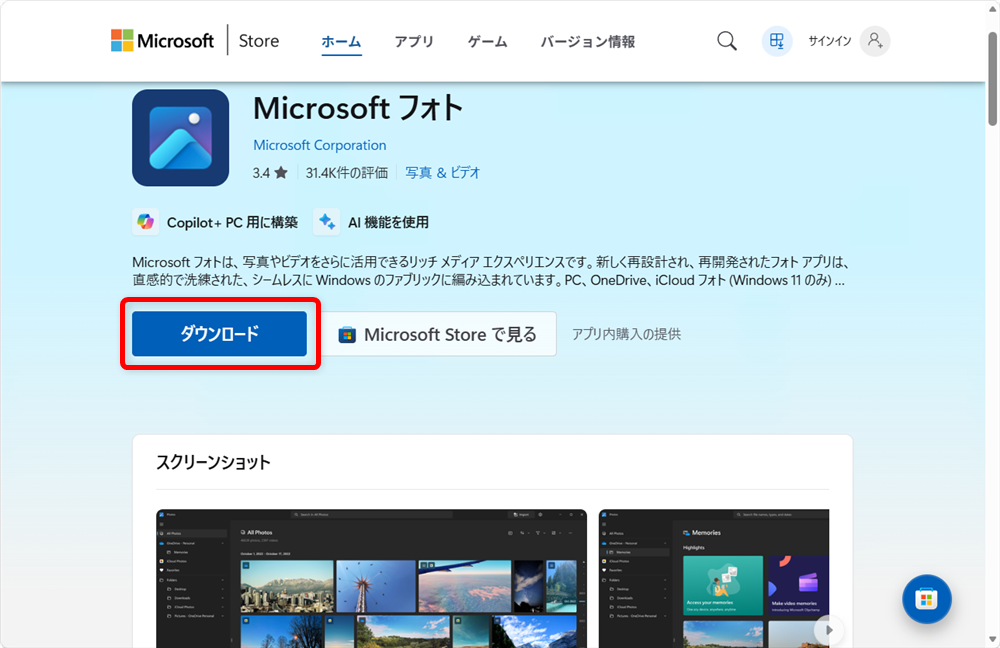Click the AI 機能を使用 label

click(x=388, y=223)
